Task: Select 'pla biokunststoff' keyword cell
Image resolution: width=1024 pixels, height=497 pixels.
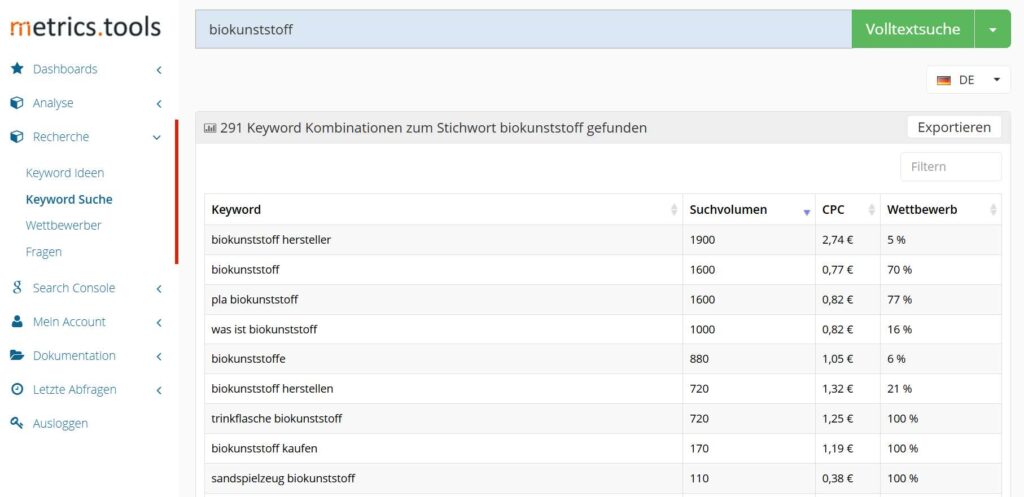Action: tap(443, 300)
